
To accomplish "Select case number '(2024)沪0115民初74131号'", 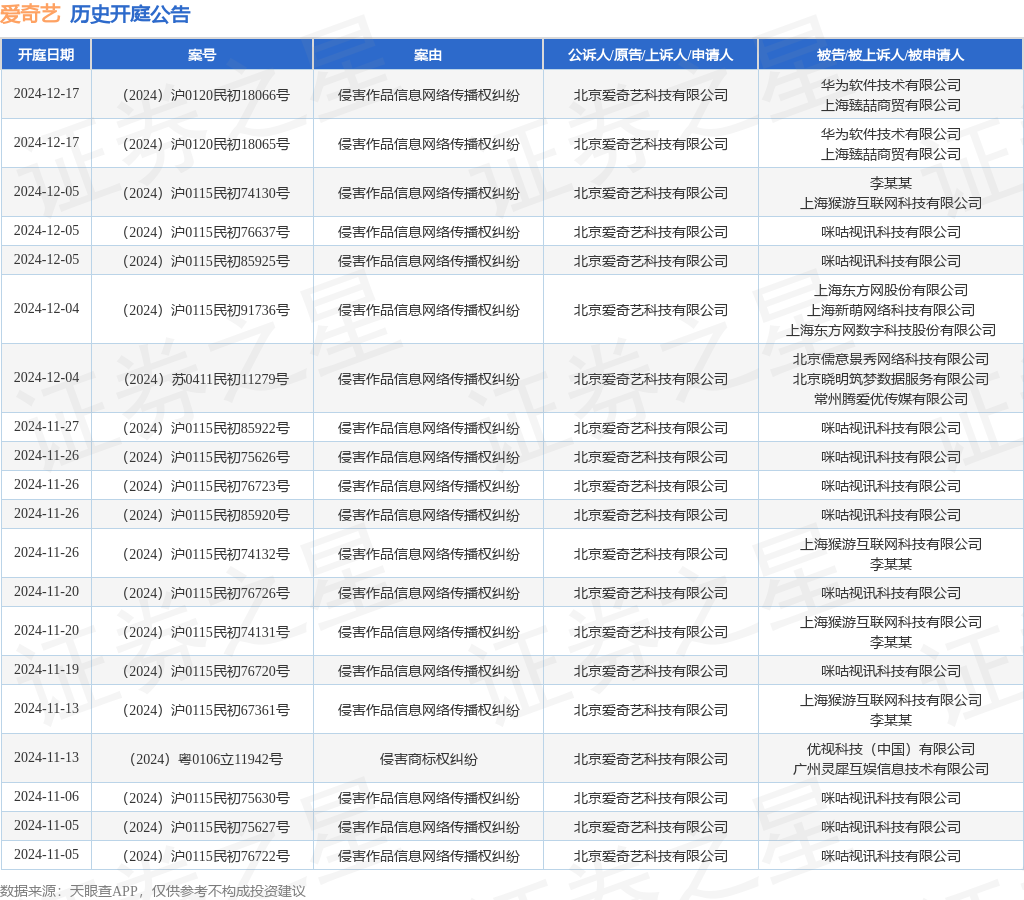I will (x=206, y=632).
